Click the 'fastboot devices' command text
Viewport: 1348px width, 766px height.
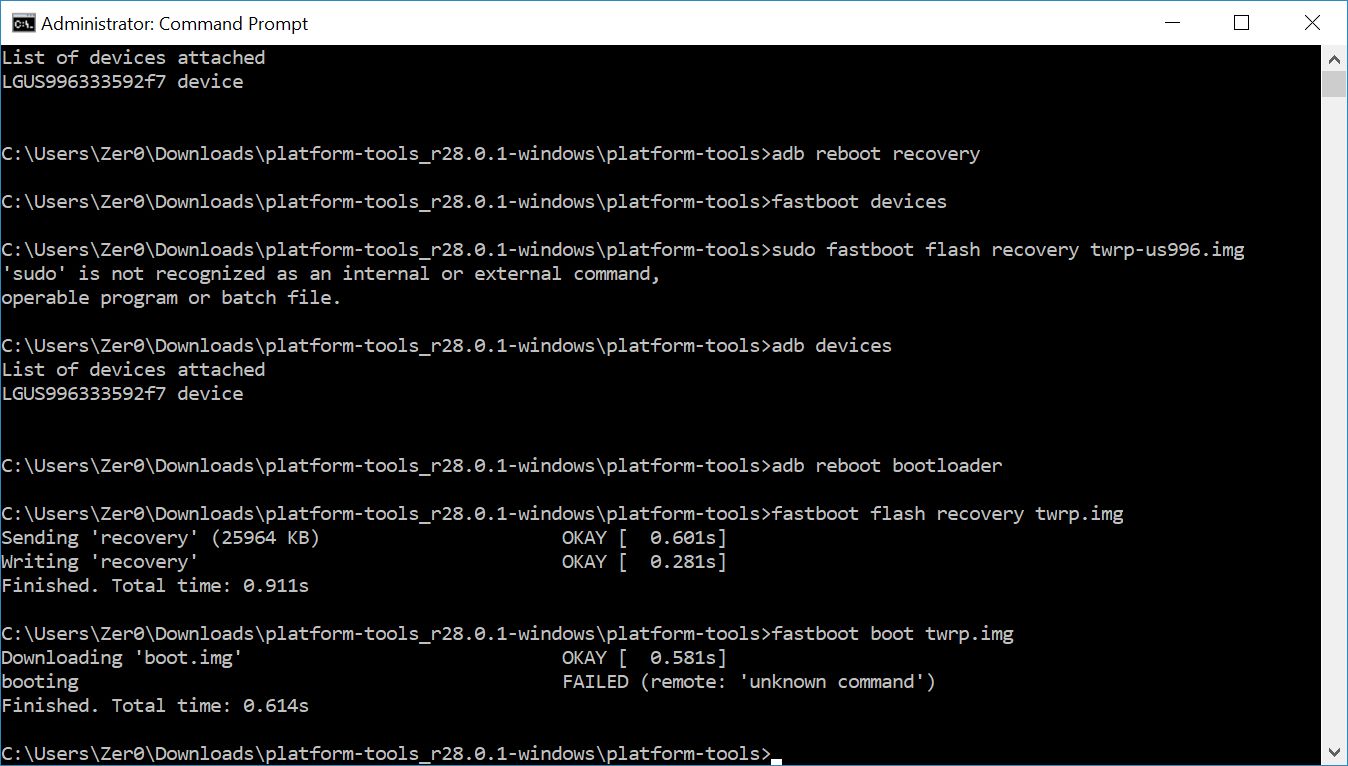(x=859, y=202)
